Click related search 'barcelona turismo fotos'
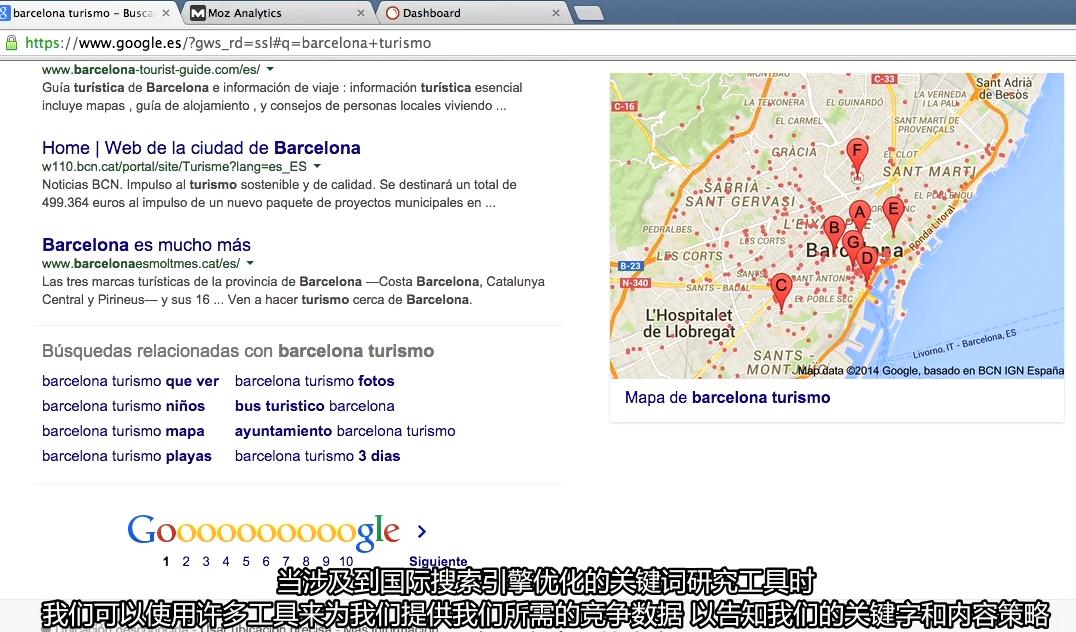 coord(314,381)
